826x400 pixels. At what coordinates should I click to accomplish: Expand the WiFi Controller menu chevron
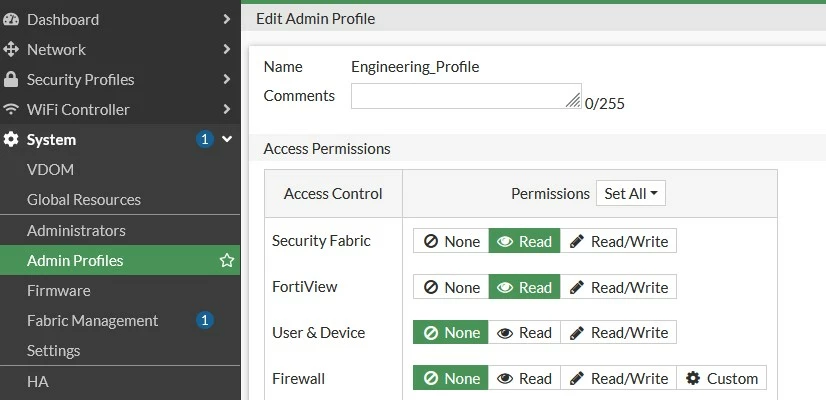pos(227,110)
